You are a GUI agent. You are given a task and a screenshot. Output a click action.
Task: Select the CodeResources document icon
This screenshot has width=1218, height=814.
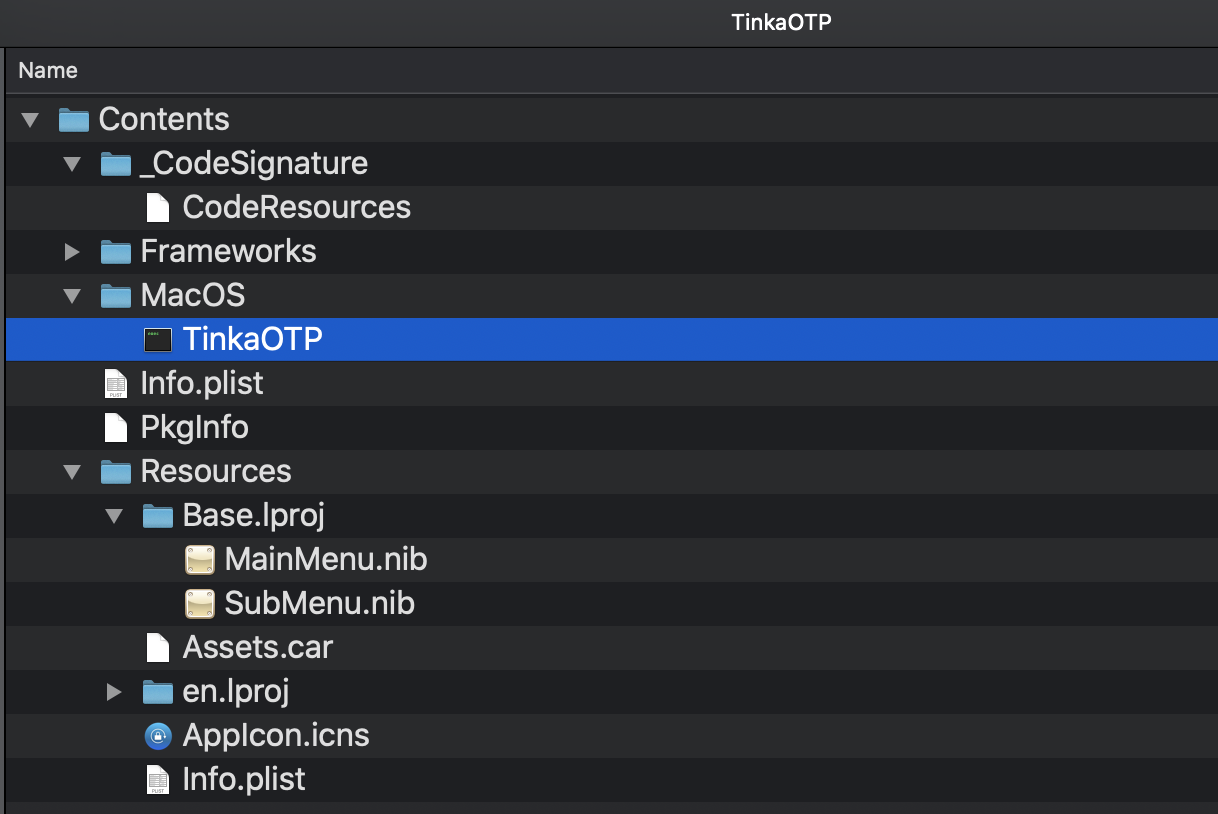click(158, 207)
